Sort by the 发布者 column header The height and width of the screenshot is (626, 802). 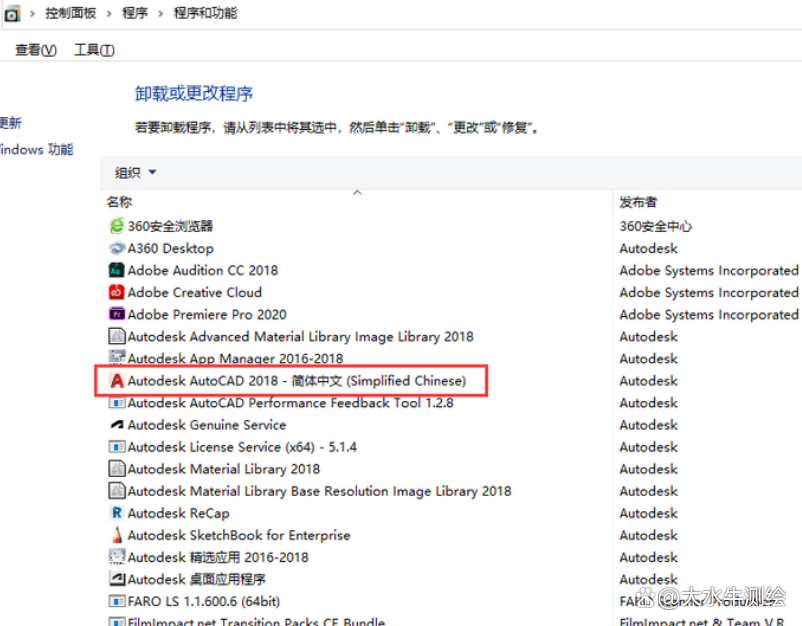tap(638, 202)
